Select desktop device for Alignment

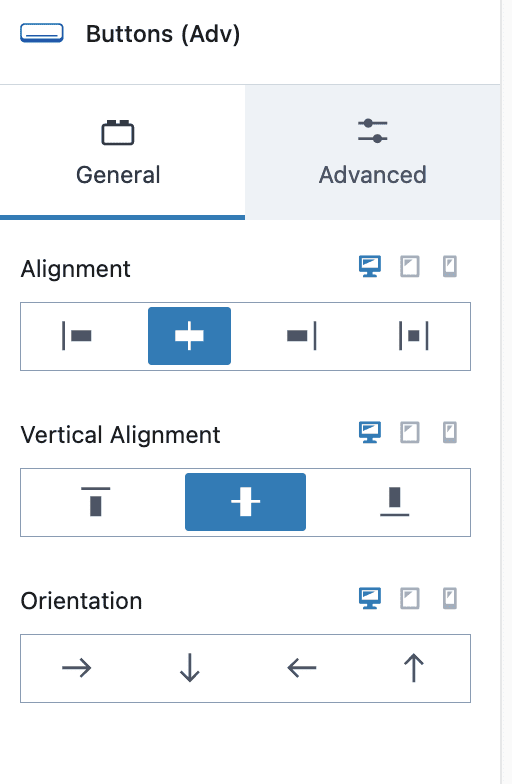point(370,266)
